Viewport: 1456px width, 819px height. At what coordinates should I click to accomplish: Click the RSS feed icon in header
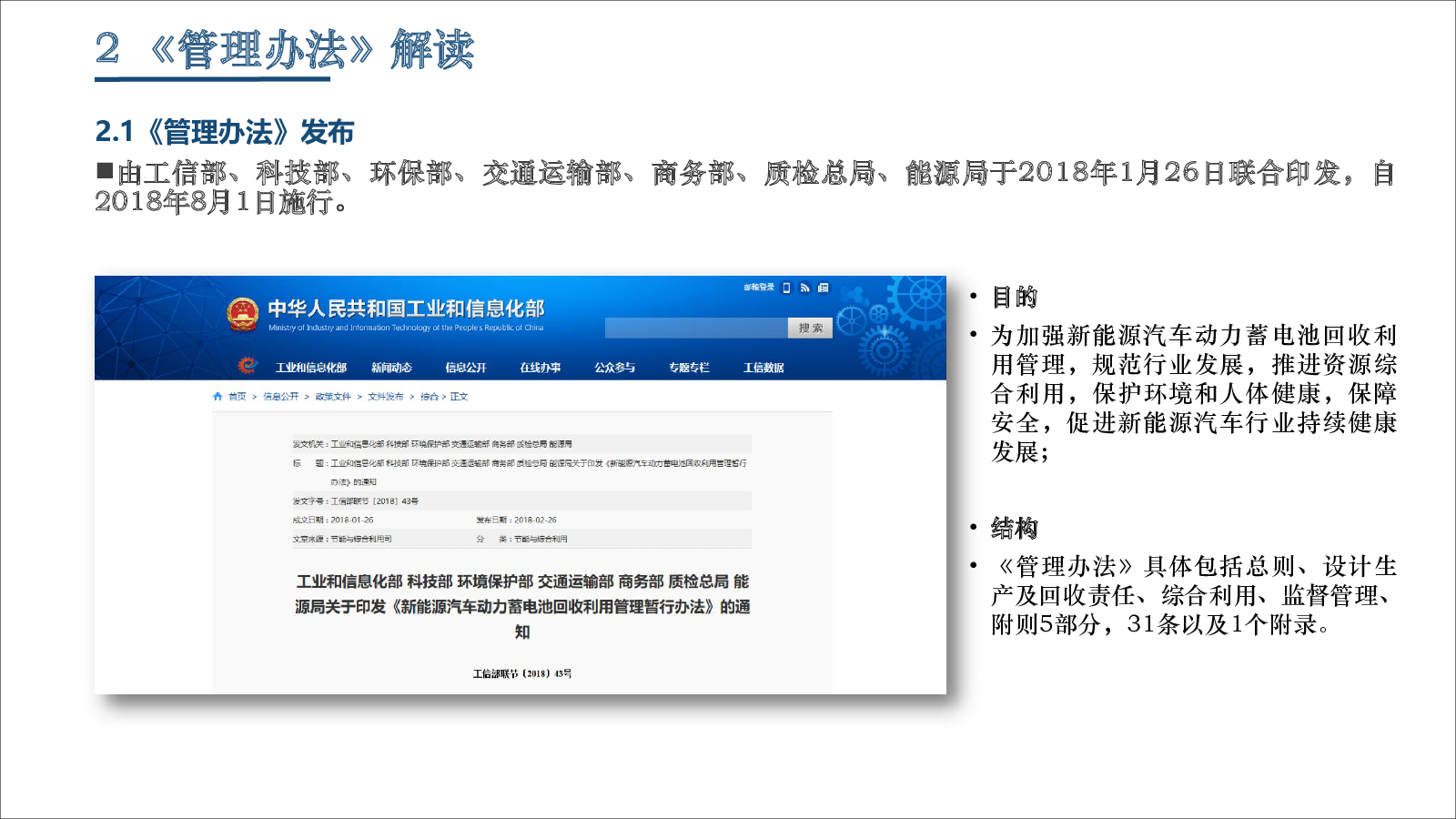(805, 288)
